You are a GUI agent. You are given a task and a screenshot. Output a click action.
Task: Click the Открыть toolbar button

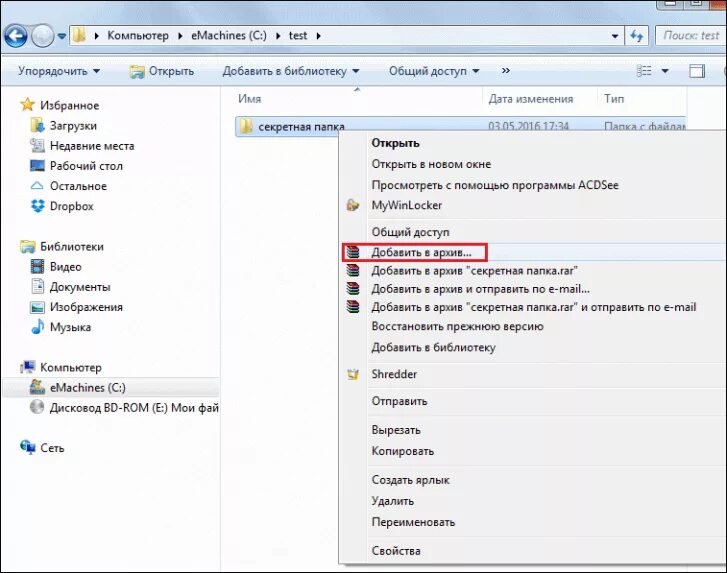tap(162, 71)
